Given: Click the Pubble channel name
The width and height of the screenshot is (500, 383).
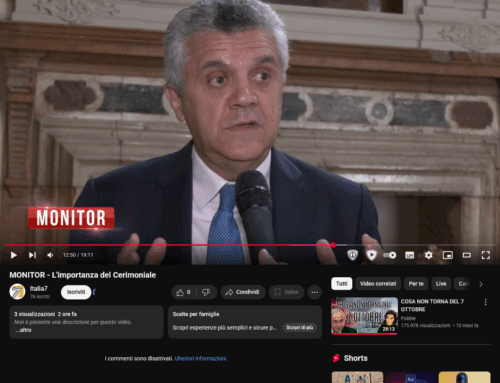Looking at the screenshot, I should point(408,318).
